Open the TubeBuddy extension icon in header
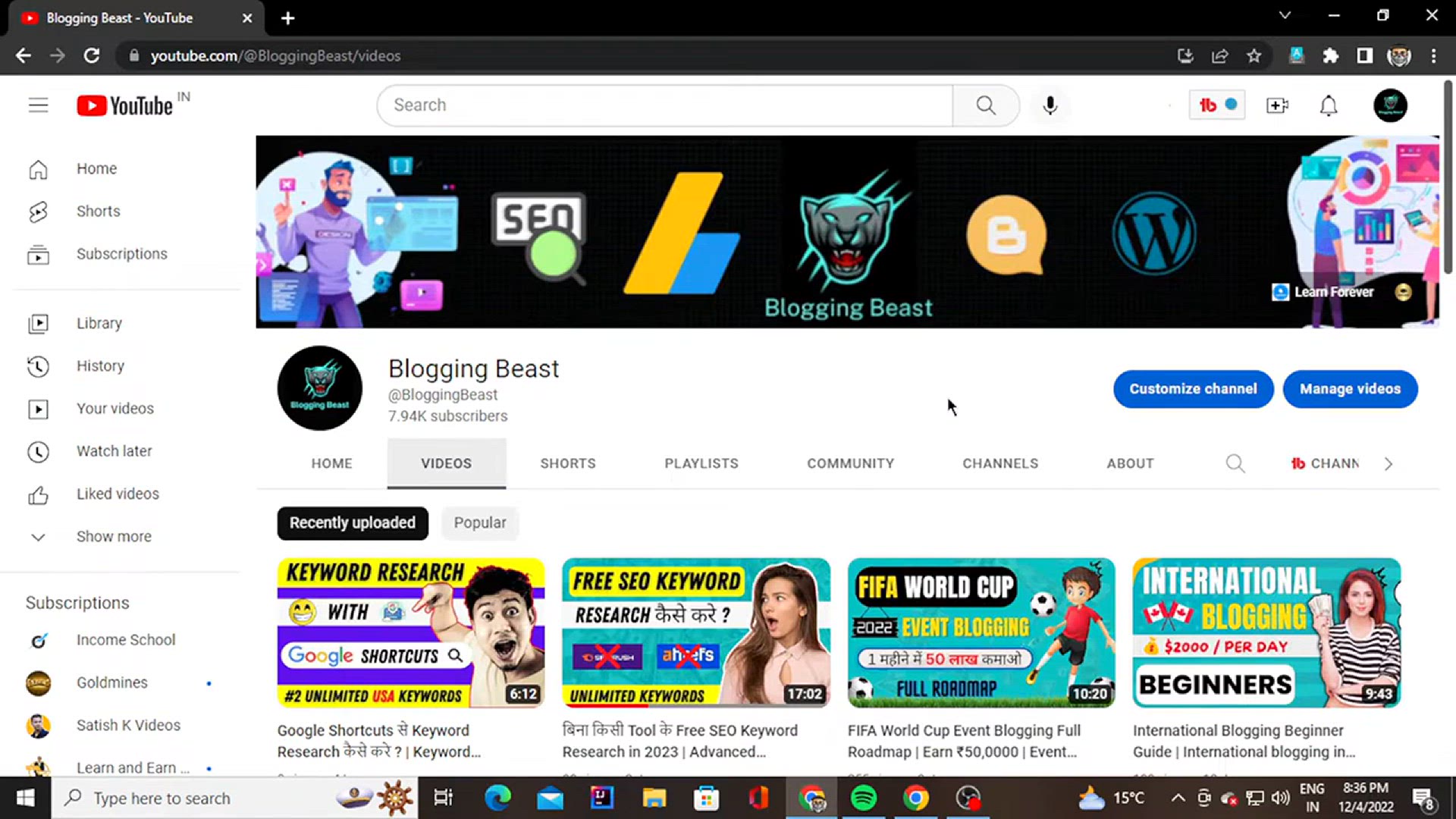Viewport: 1456px width, 819px height. click(1217, 105)
